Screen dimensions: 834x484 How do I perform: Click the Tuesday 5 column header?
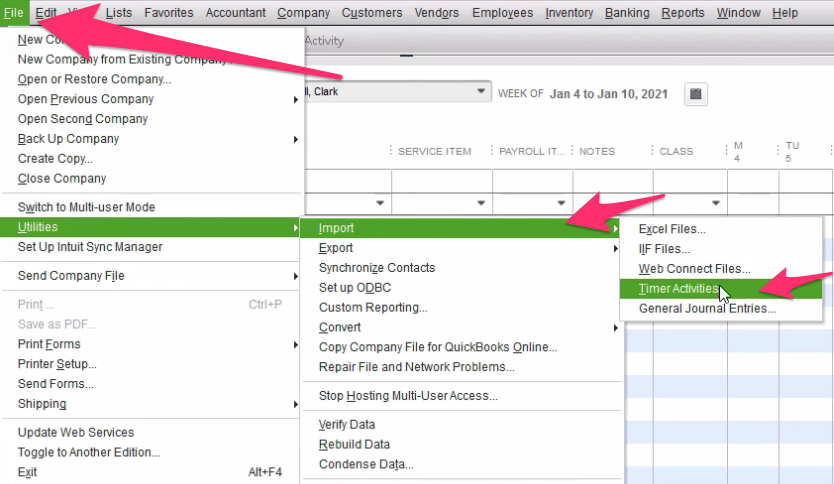pyautogui.click(x=792, y=152)
